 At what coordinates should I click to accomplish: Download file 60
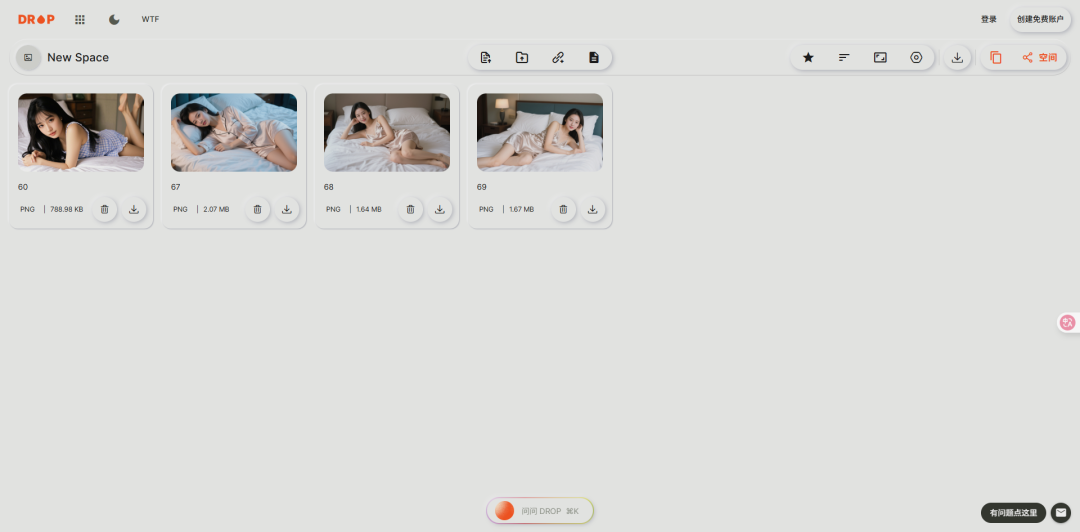tap(134, 209)
